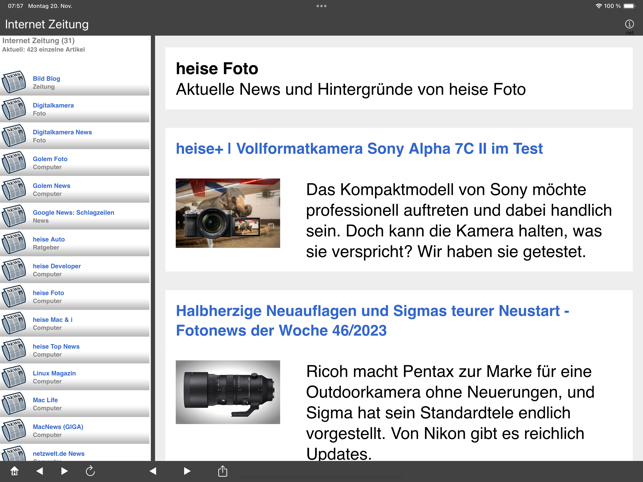The width and height of the screenshot is (643, 482).
Task: Open the heise Developer feed title
Action: pyautogui.click(x=57, y=266)
